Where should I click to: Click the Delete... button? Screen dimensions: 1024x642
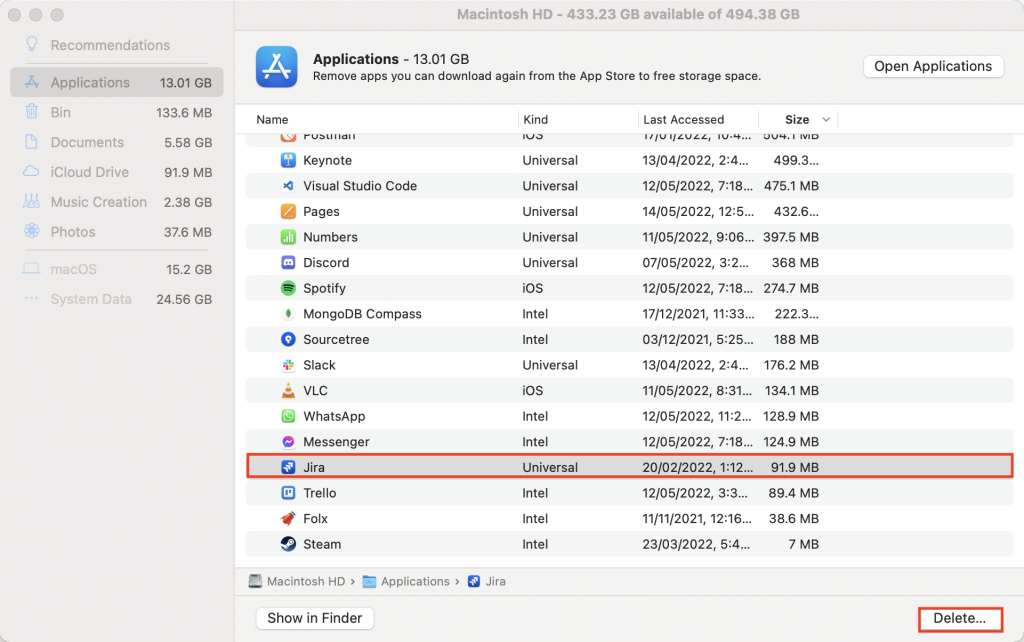959,618
